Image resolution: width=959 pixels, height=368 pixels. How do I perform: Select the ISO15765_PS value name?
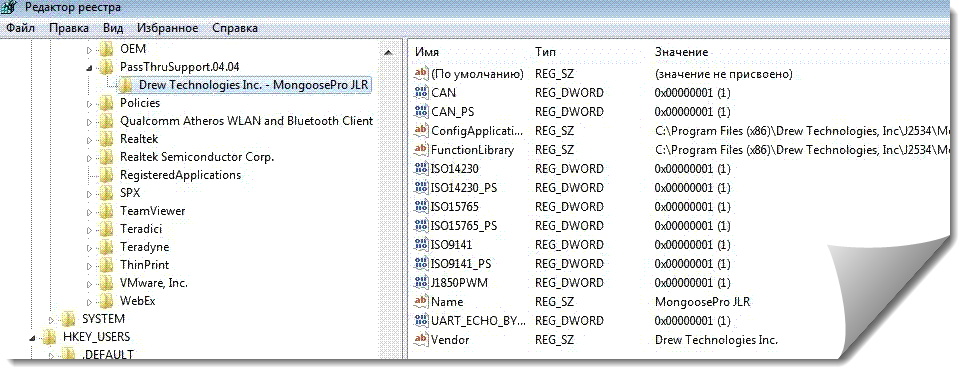point(464,226)
